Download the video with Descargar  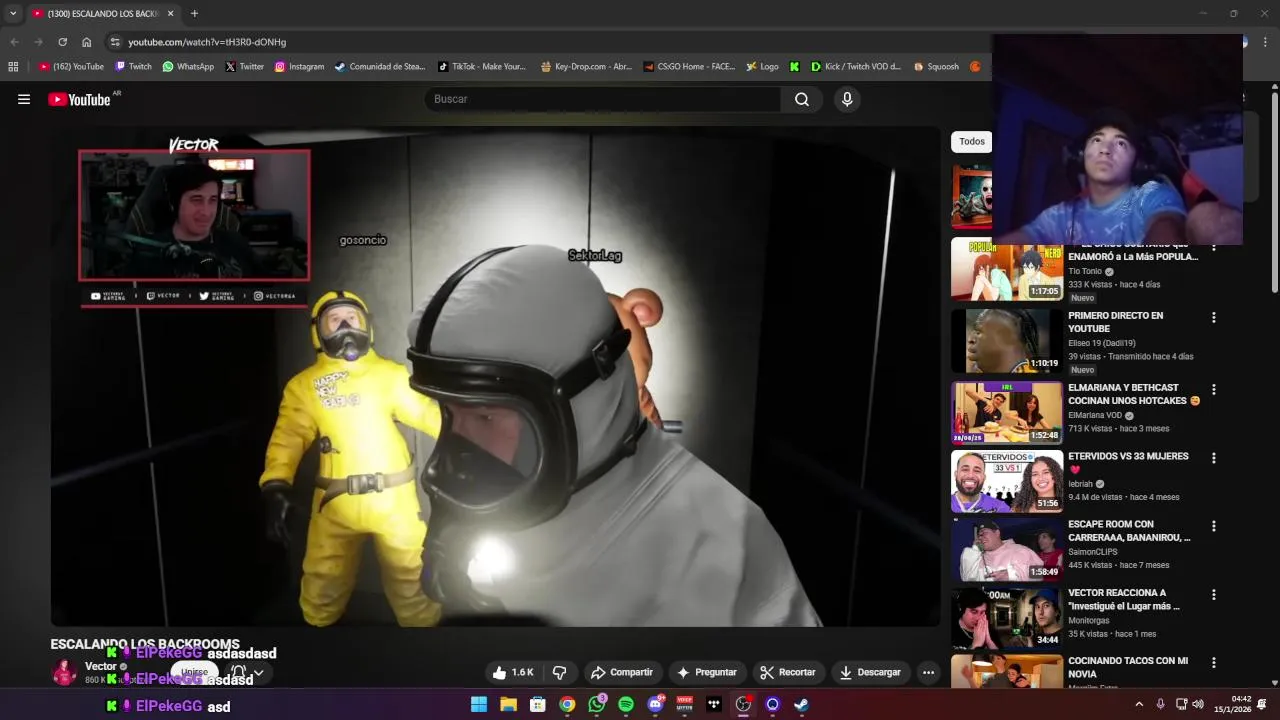pyautogui.click(x=870, y=672)
